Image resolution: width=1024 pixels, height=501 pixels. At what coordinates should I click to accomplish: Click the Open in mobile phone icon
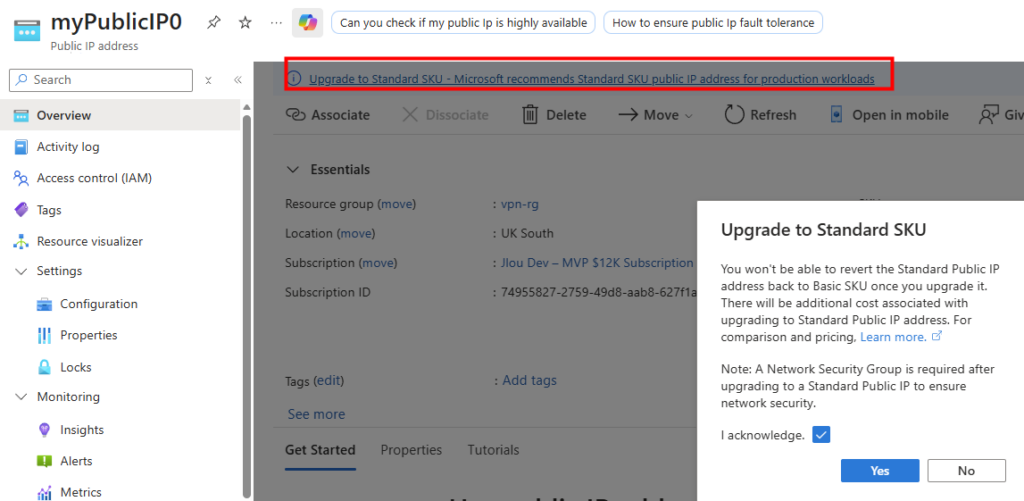(x=836, y=115)
